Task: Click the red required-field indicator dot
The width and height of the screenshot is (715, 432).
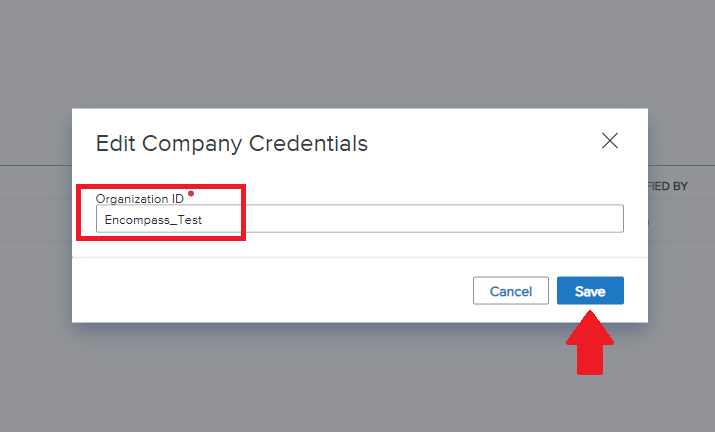Action: [x=191, y=194]
